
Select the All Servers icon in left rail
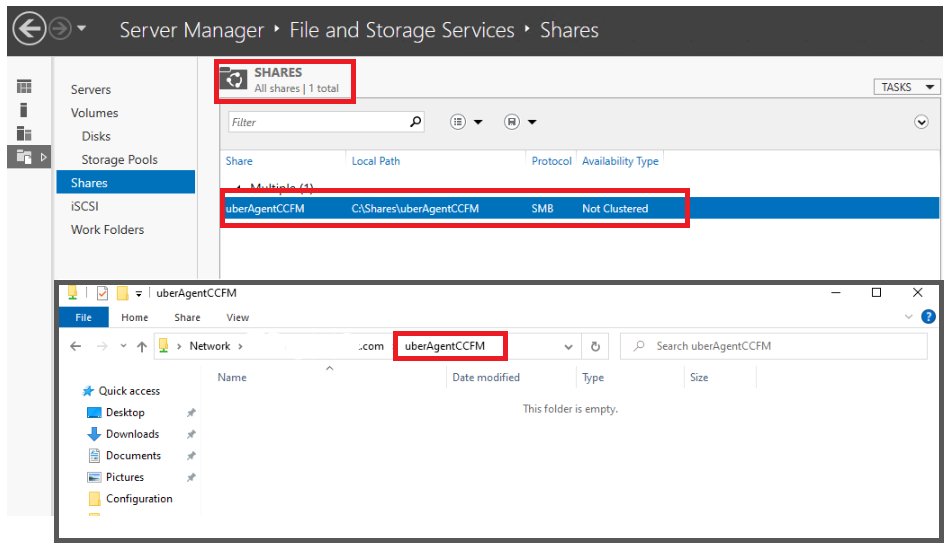click(x=24, y=133)
